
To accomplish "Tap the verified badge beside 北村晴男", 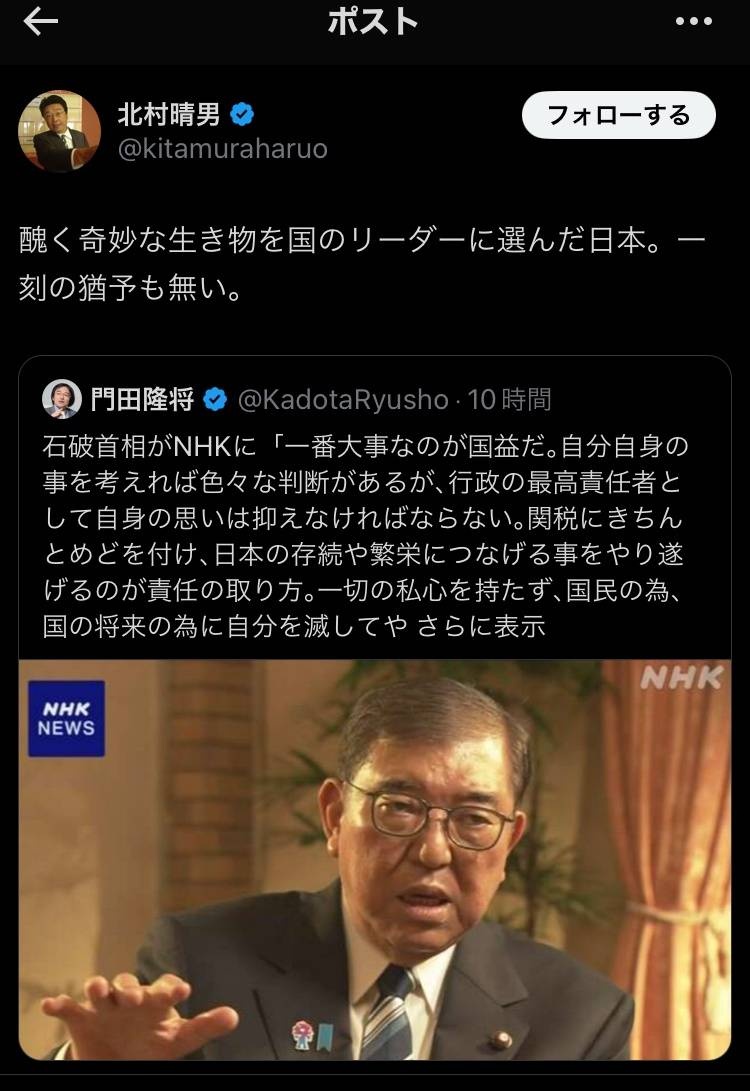I will pos(241,114).
